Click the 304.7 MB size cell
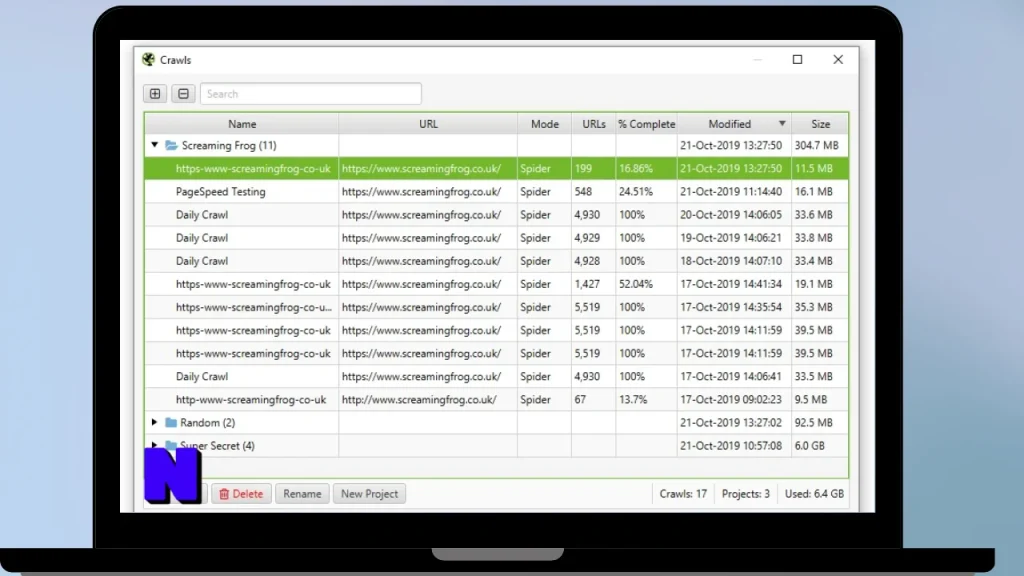This screenshot has width=1024, height=576. click(820, 145)
